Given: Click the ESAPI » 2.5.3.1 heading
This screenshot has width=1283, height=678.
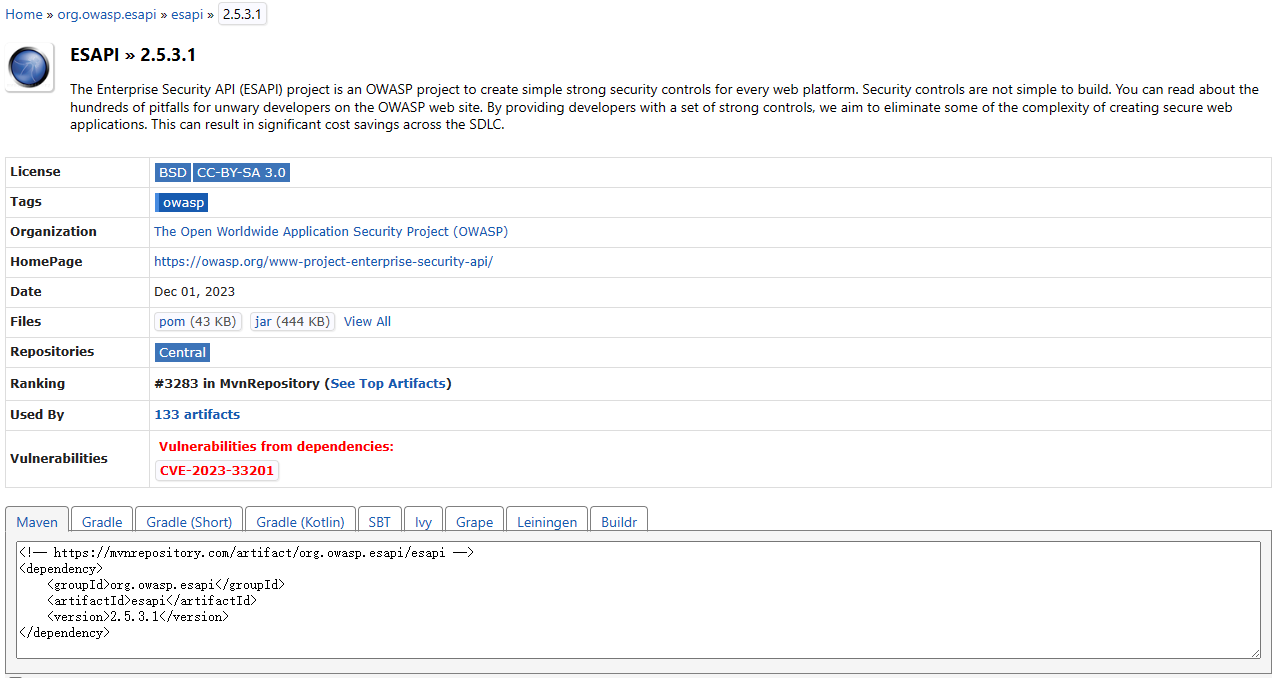Looking at the screenshot, I should coord(133,54).
